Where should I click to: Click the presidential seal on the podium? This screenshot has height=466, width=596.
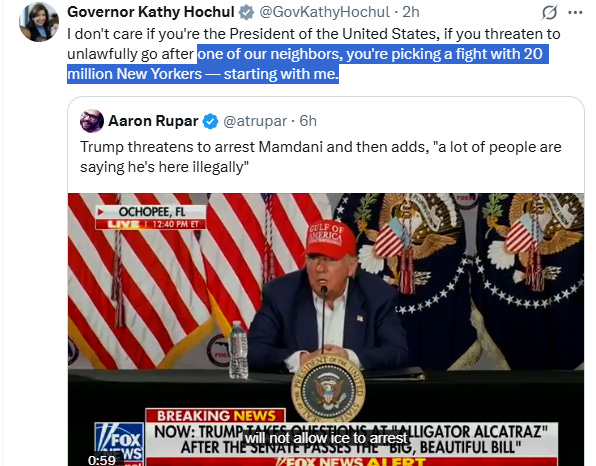pos(328,388)
